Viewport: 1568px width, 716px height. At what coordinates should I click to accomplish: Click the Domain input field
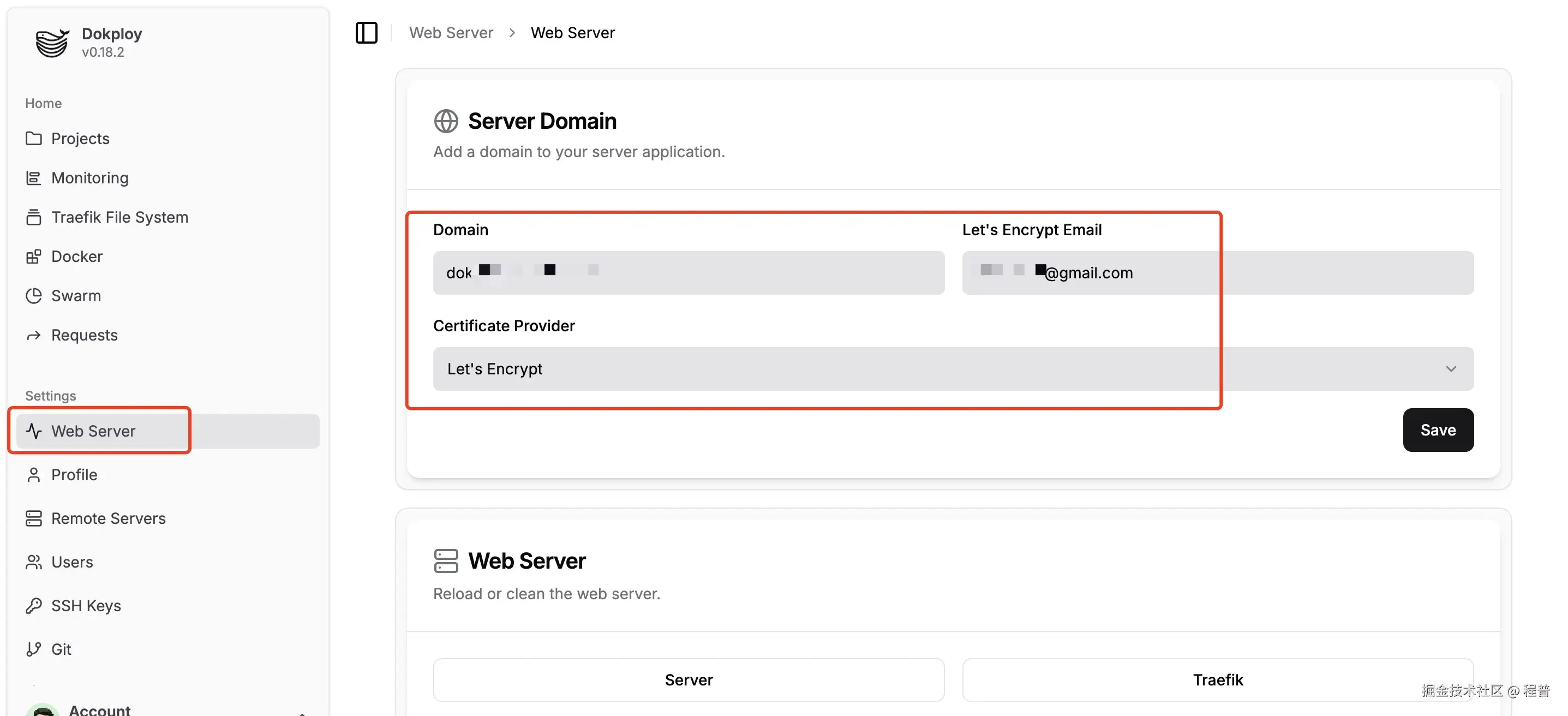pyautogui.click(x=688, y=273)
